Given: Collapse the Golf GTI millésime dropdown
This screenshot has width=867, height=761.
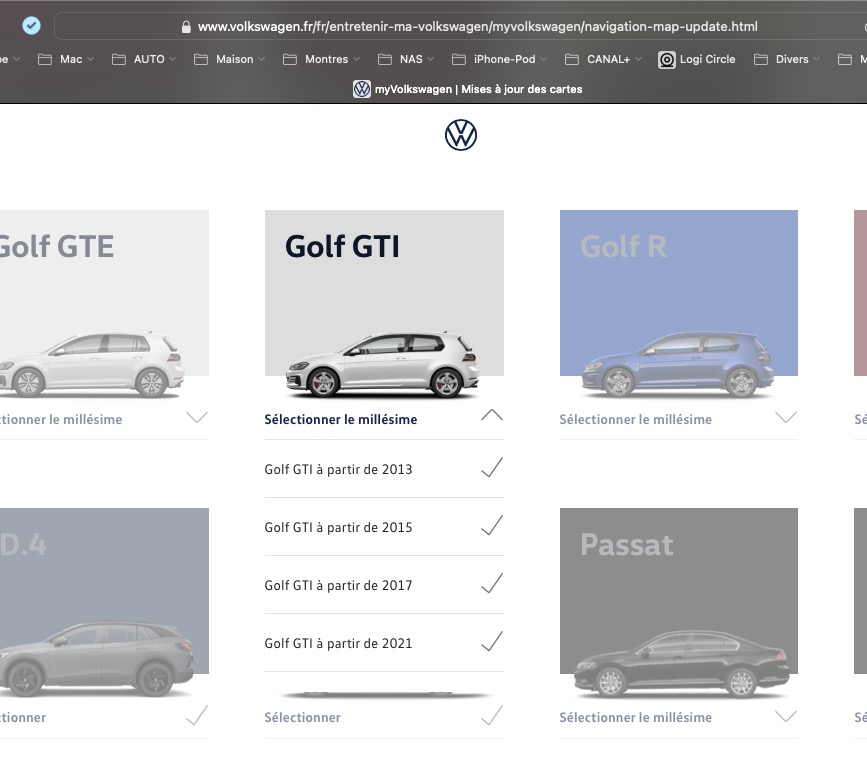Looking at the screenshot, I should (384, 419).
